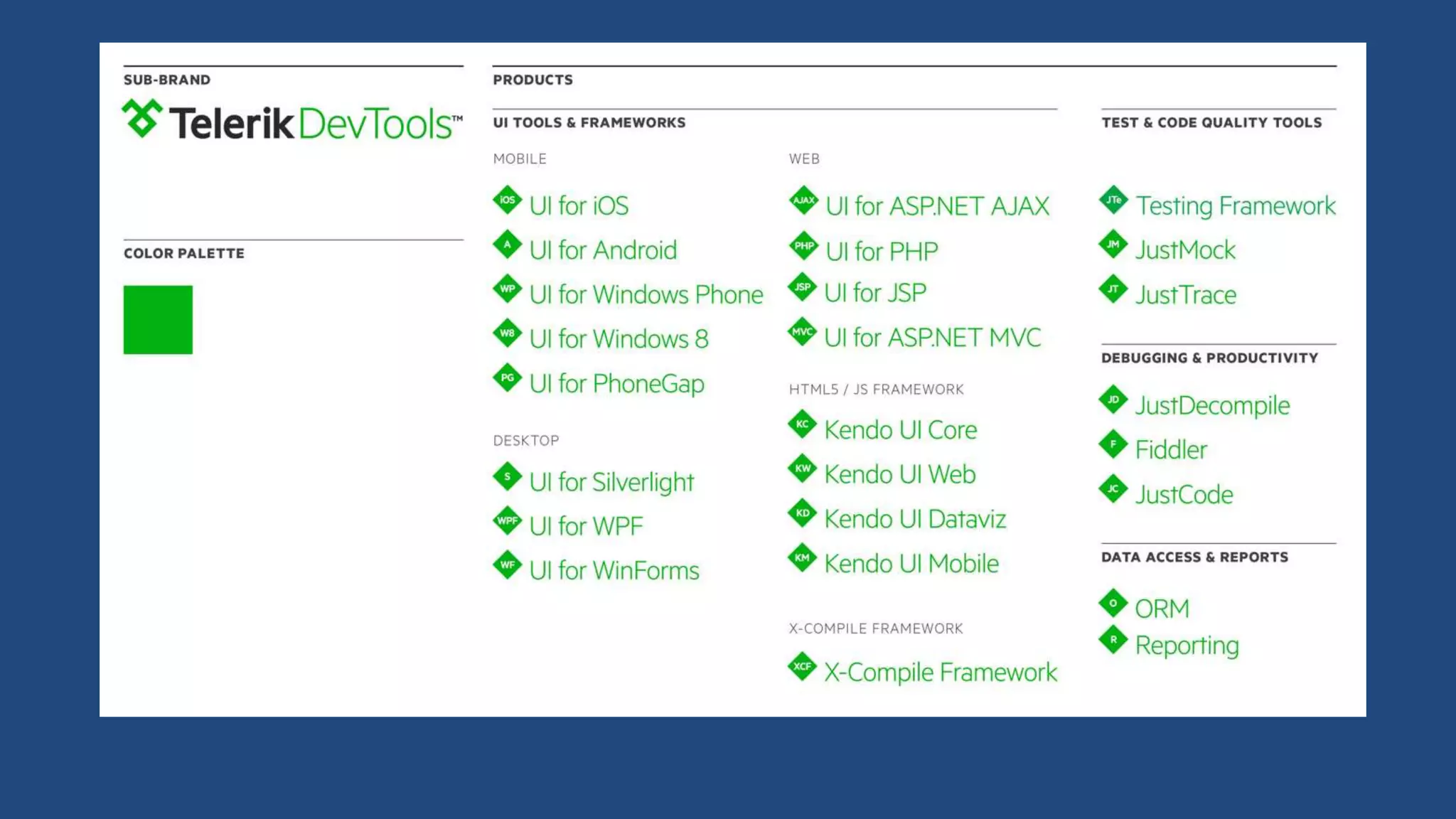
Task: Click the Silverlight 'S' diamond icon
Action: tap(507, 476)
